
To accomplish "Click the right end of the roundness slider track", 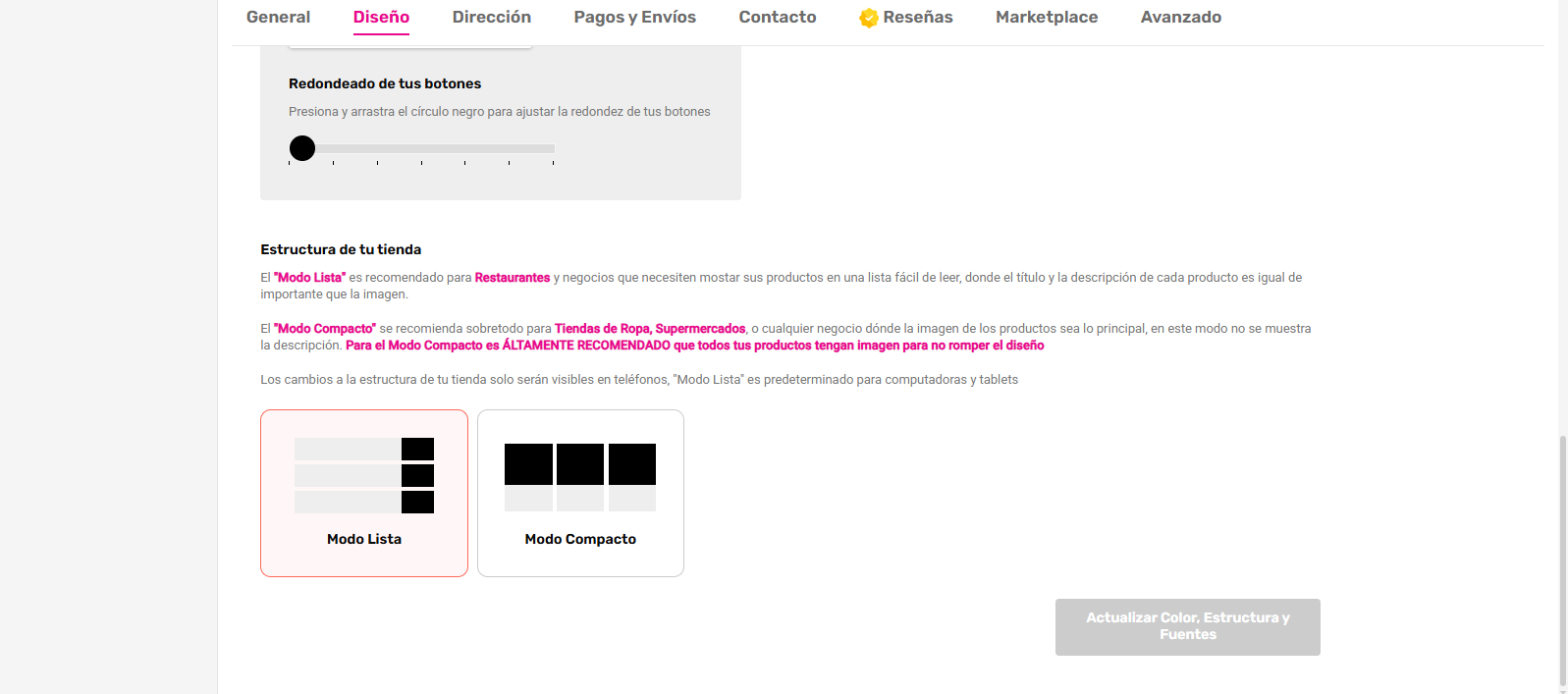I will pyautogui.click(x=551, y=149).
